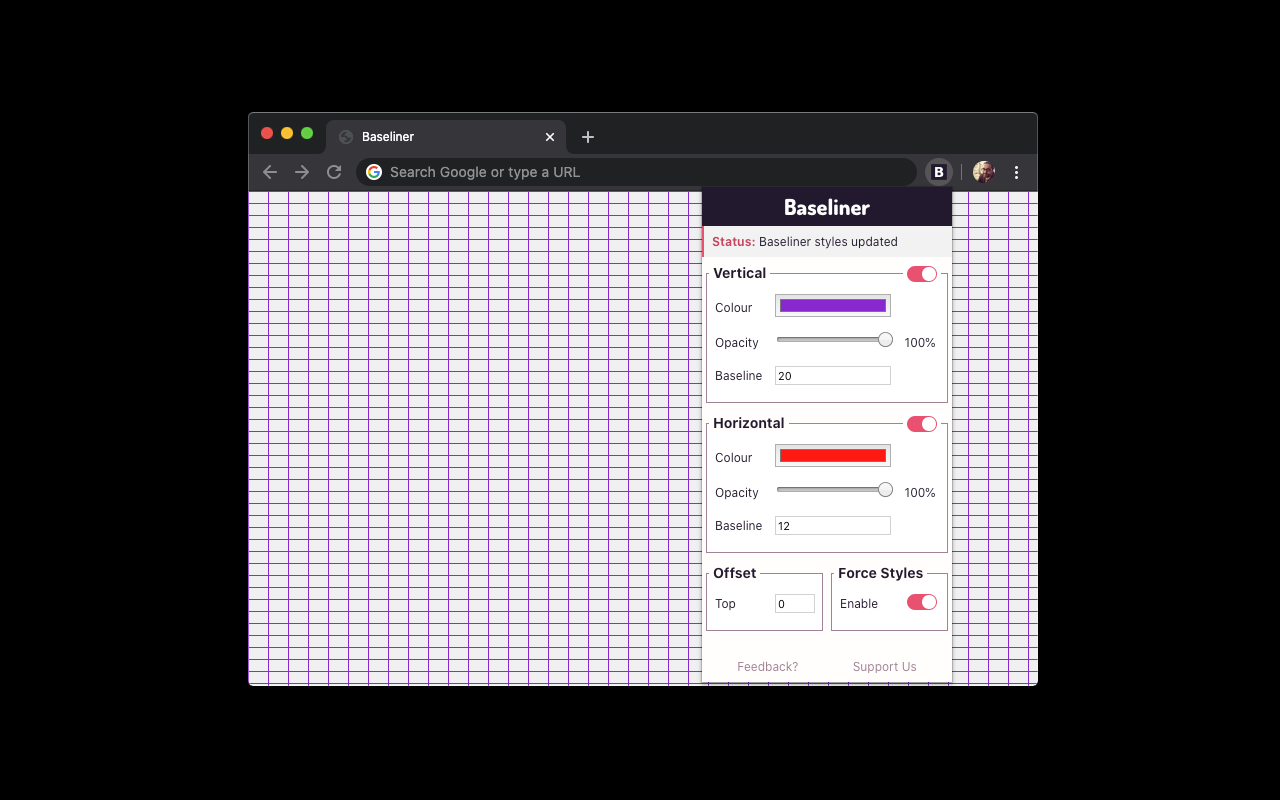The image size is (1280, 800).
Task: Click the Baseliner popup title logo
Action: 827,208
